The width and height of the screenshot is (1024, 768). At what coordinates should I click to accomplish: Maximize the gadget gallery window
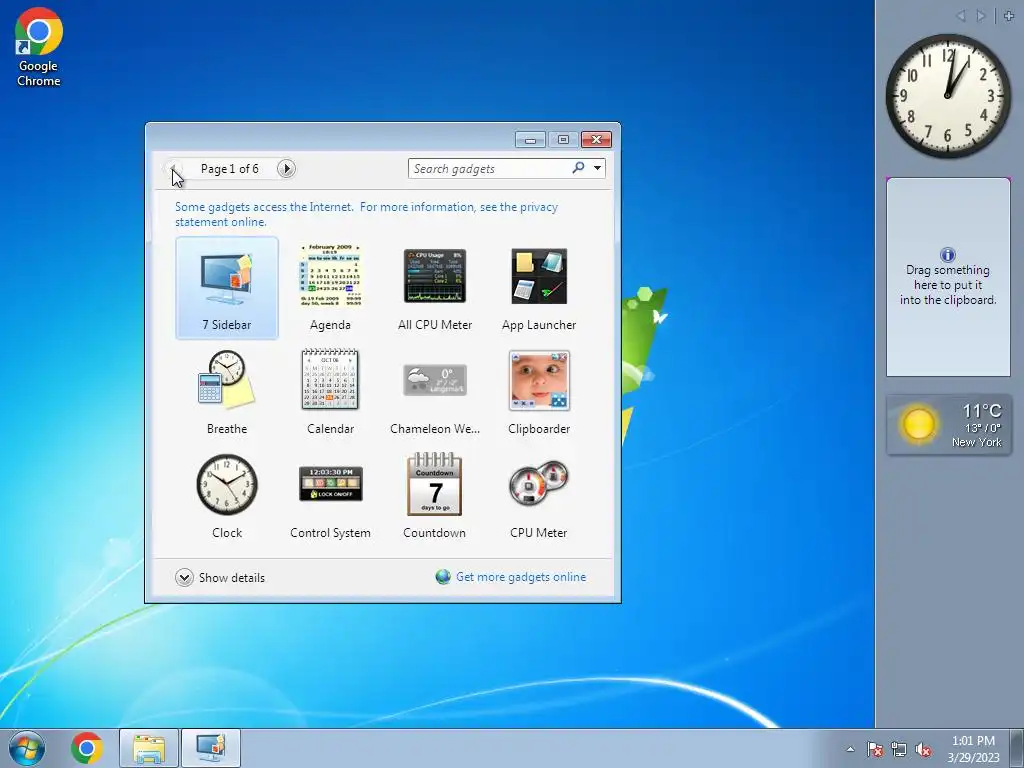[563, 139]
